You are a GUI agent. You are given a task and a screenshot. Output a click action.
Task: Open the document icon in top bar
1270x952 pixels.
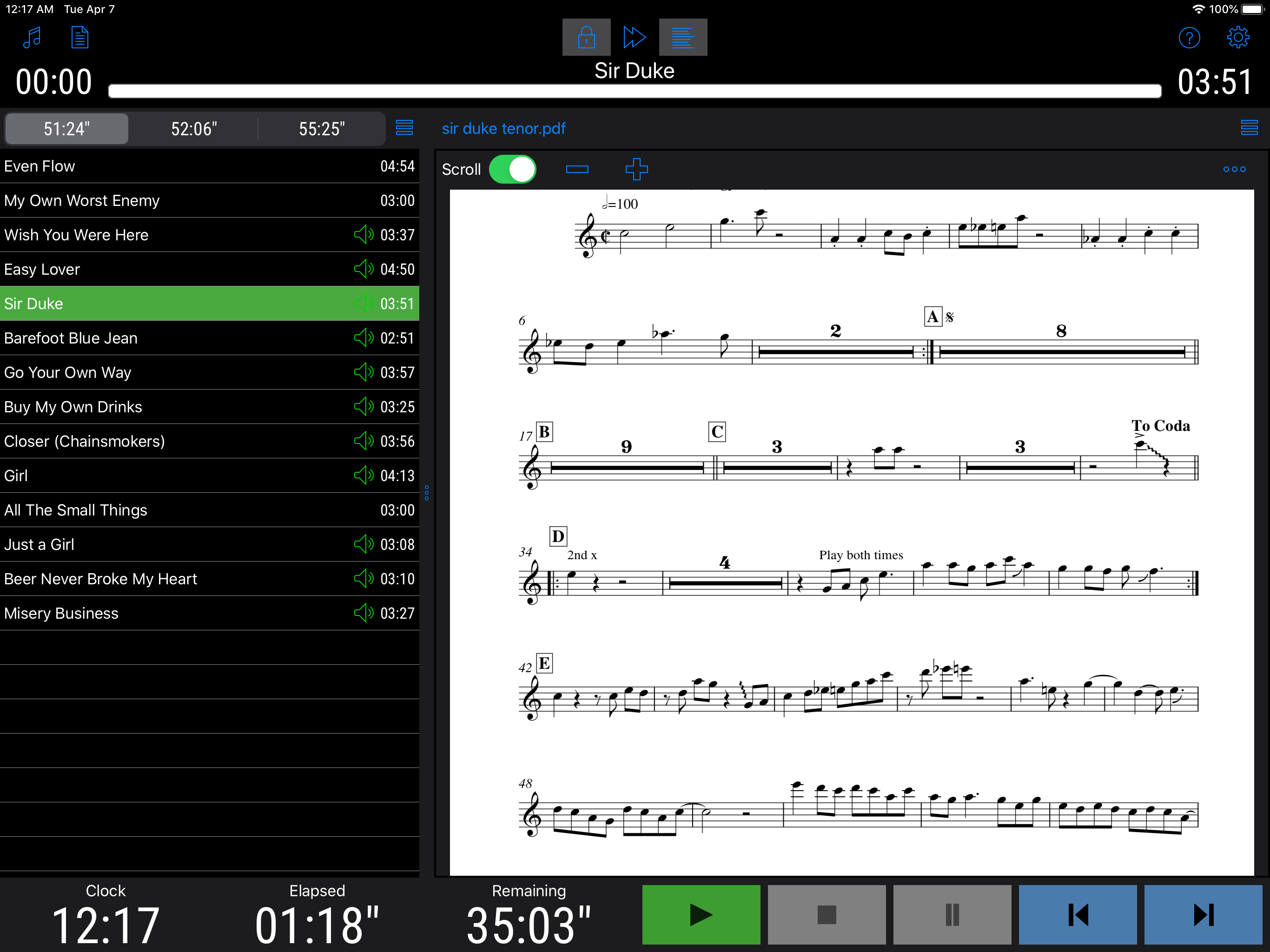click(x=80, y=38)
